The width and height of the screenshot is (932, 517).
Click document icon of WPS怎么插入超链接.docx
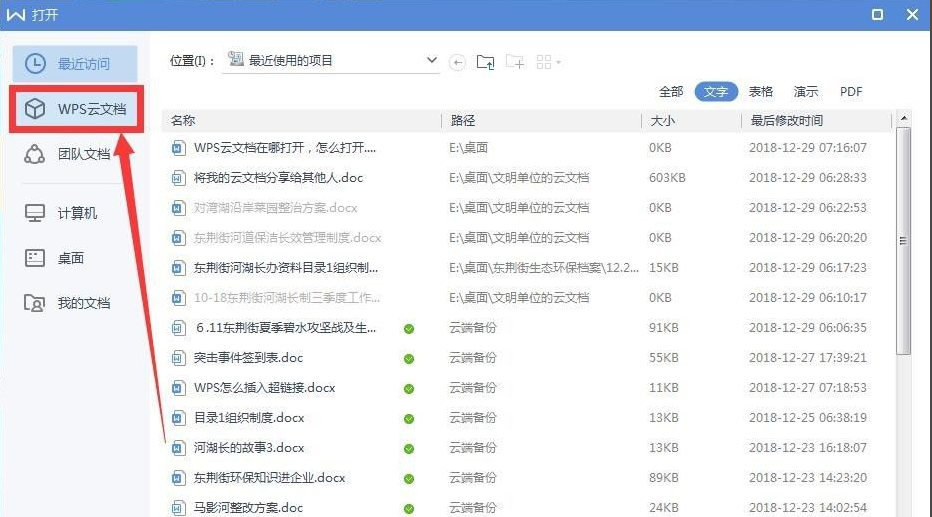[x=178, y=388]
